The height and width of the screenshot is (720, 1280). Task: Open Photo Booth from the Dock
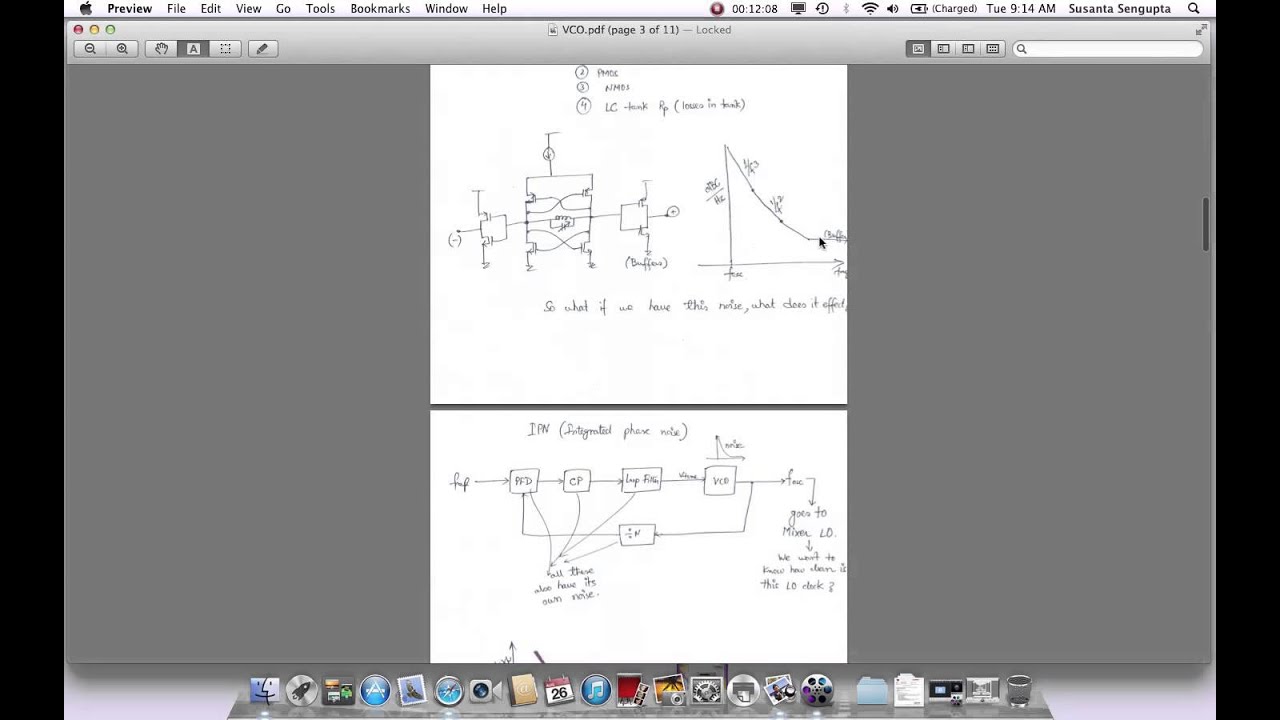pos(632,690)
